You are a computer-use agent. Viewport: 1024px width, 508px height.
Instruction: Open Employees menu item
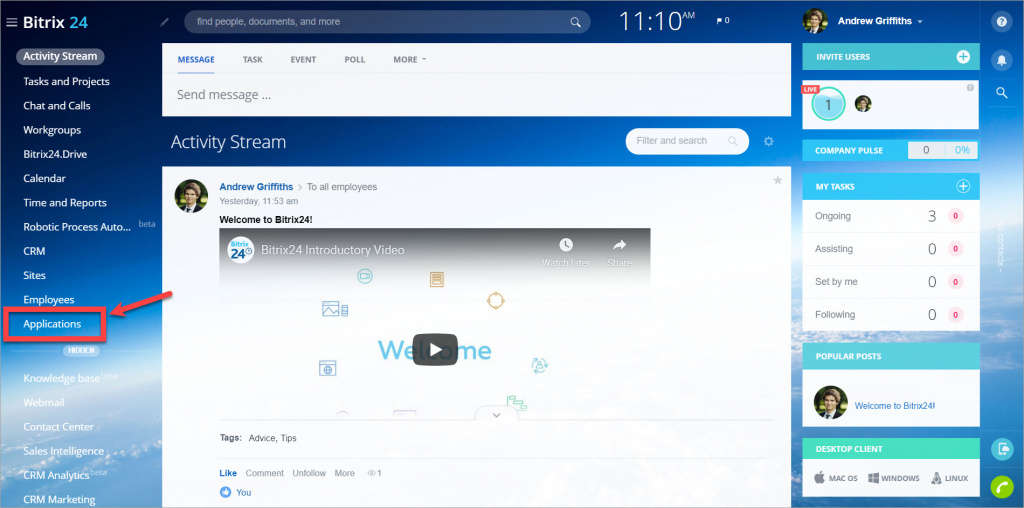click(x=49, y=300)
